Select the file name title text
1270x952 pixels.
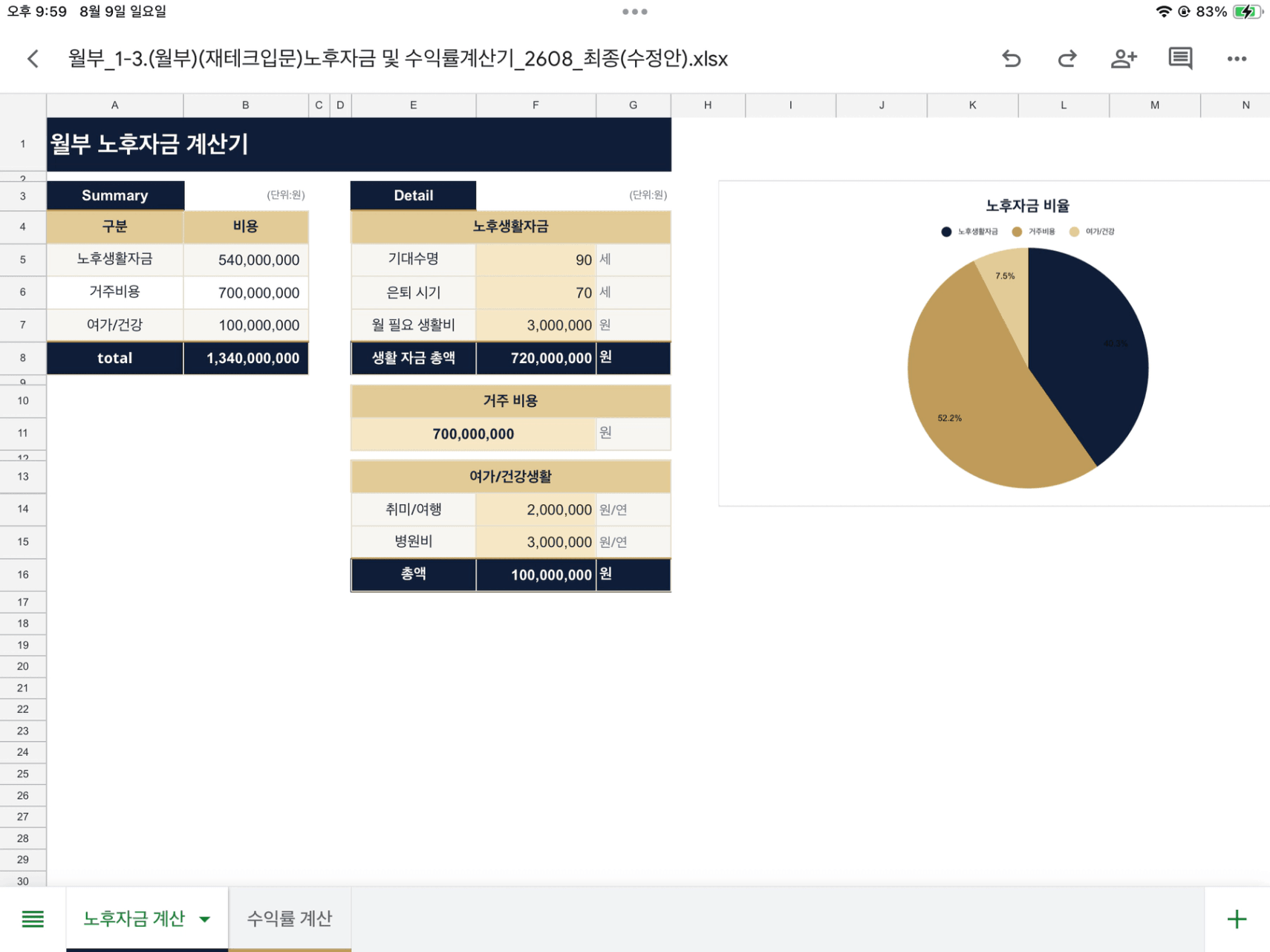coord(397,59)
